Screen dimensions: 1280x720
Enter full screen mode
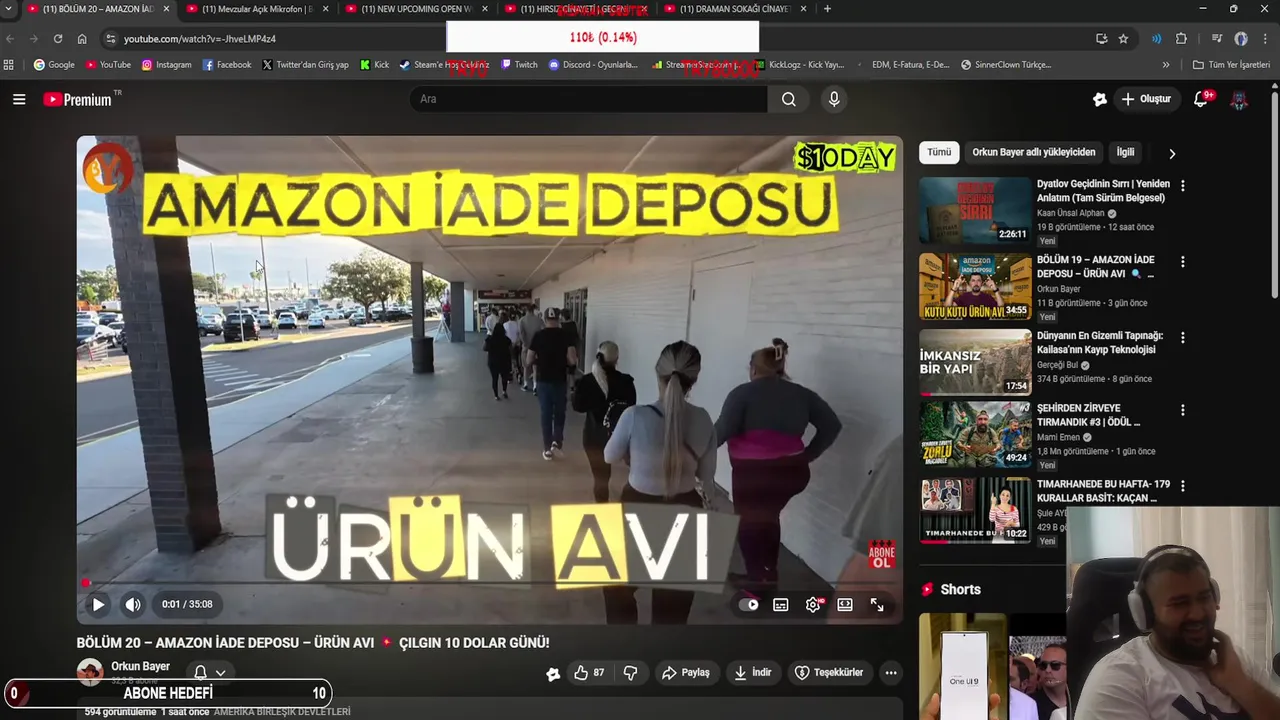tap(877, 604)
